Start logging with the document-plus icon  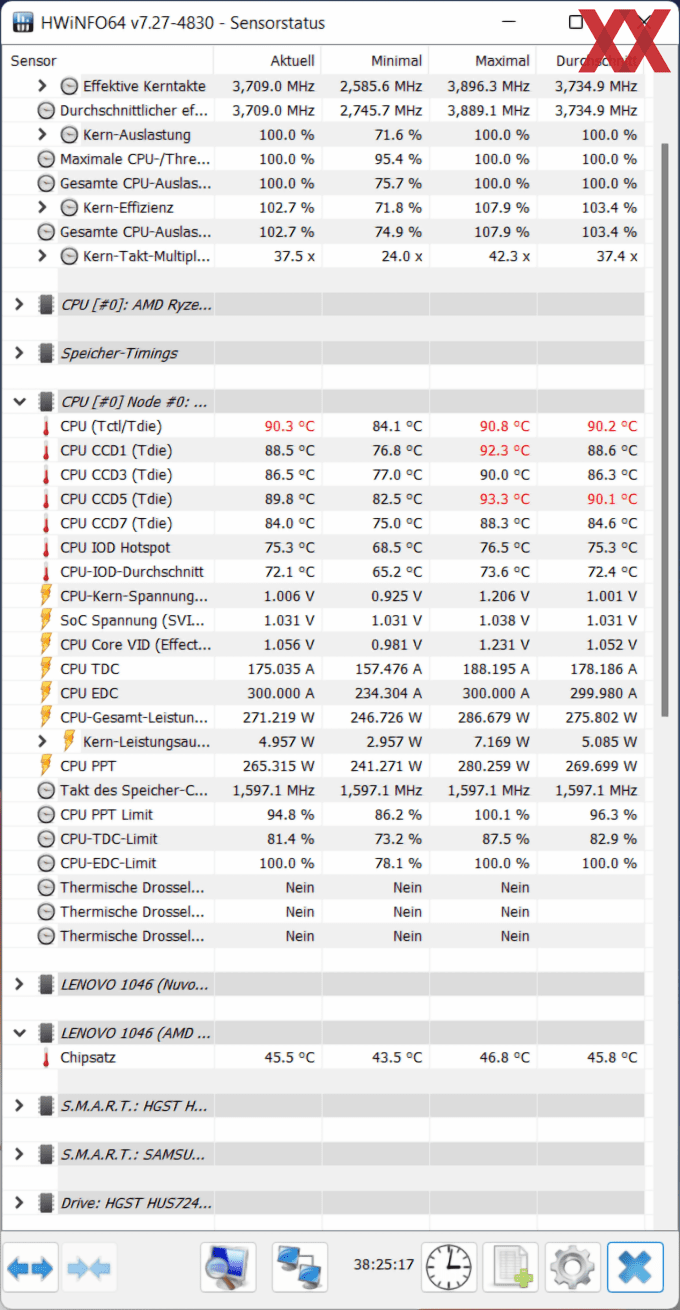(x=510, y=1267)
